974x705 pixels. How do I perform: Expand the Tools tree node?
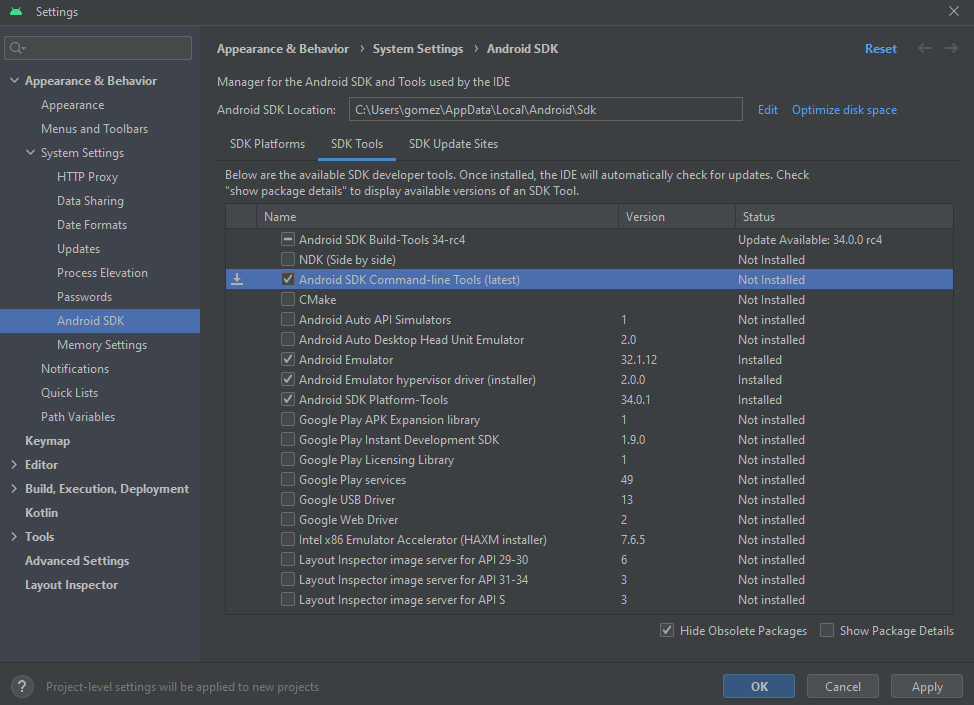14,537
